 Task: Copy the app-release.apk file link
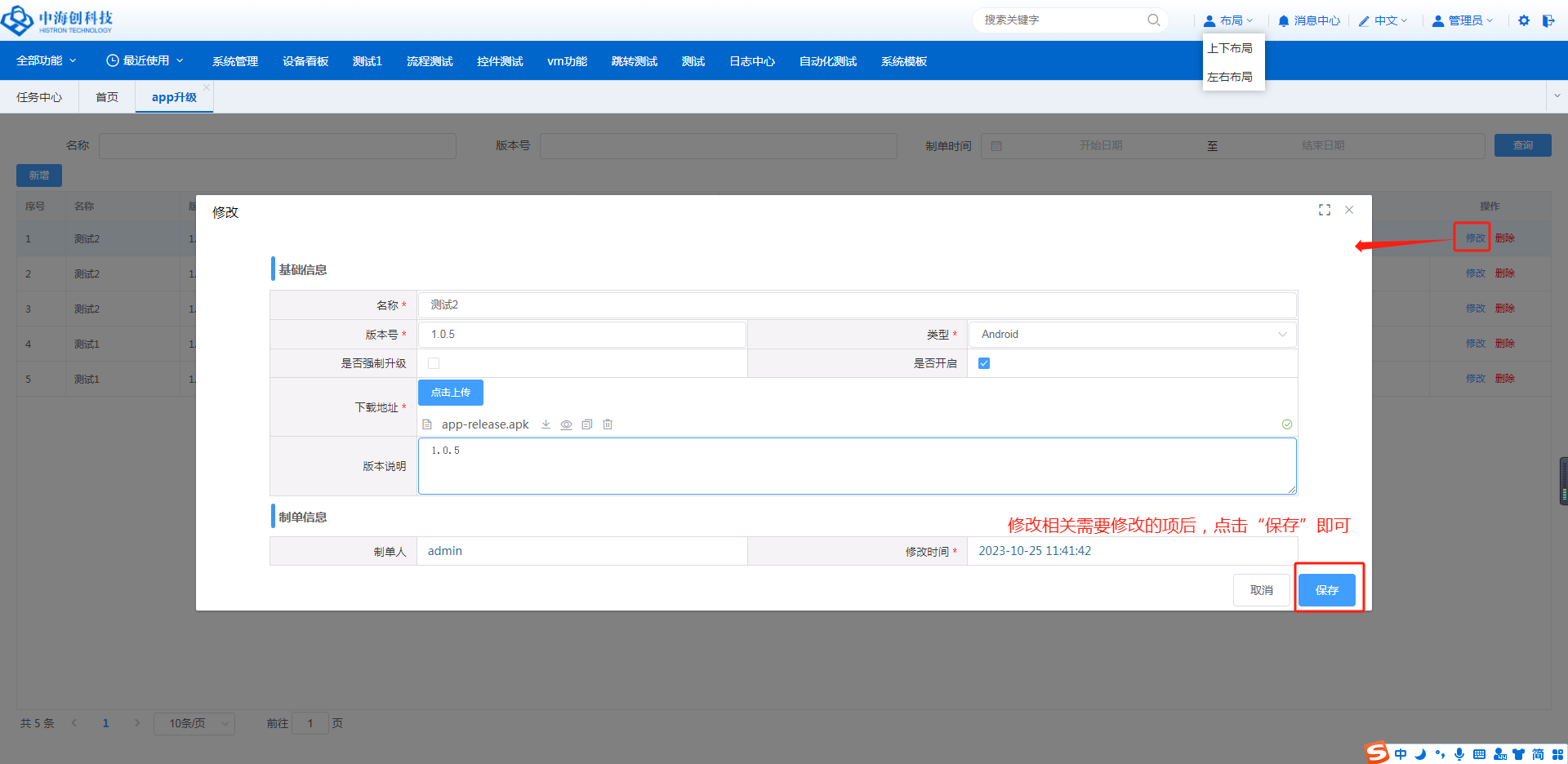click(x=586, y=424)
